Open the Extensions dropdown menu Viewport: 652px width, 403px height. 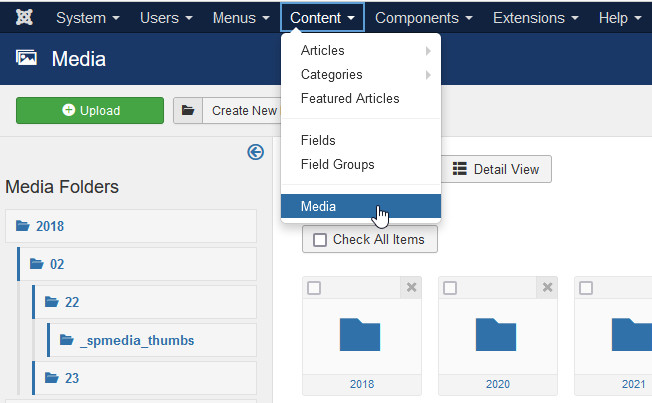click(x=535, y=18)
